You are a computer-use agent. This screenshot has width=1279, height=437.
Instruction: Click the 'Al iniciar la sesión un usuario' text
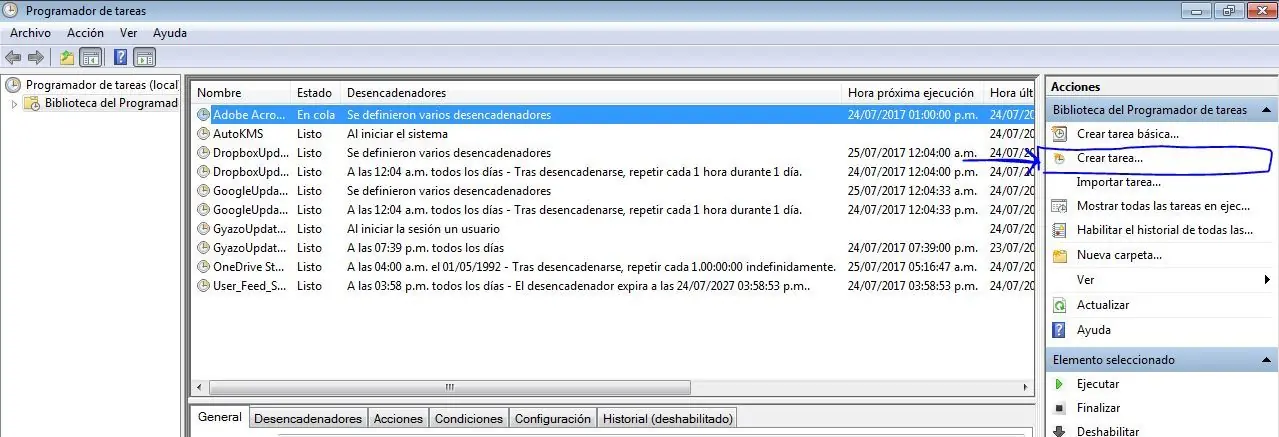pos(423,229)
